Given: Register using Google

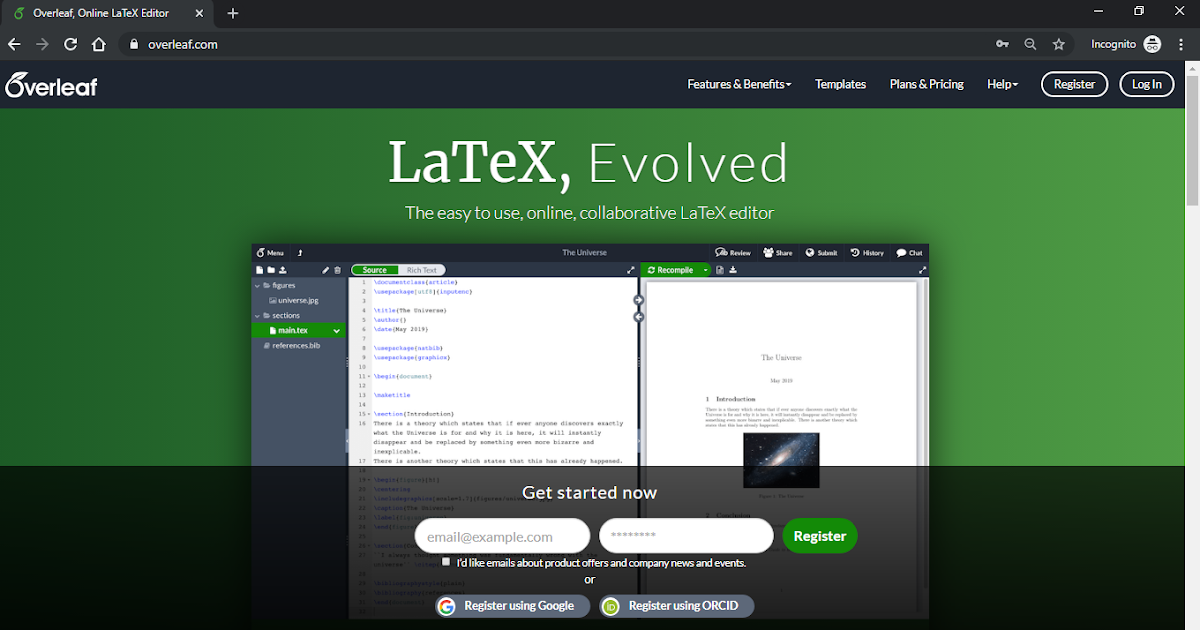Looking at the screenshot, I should 511,605.
